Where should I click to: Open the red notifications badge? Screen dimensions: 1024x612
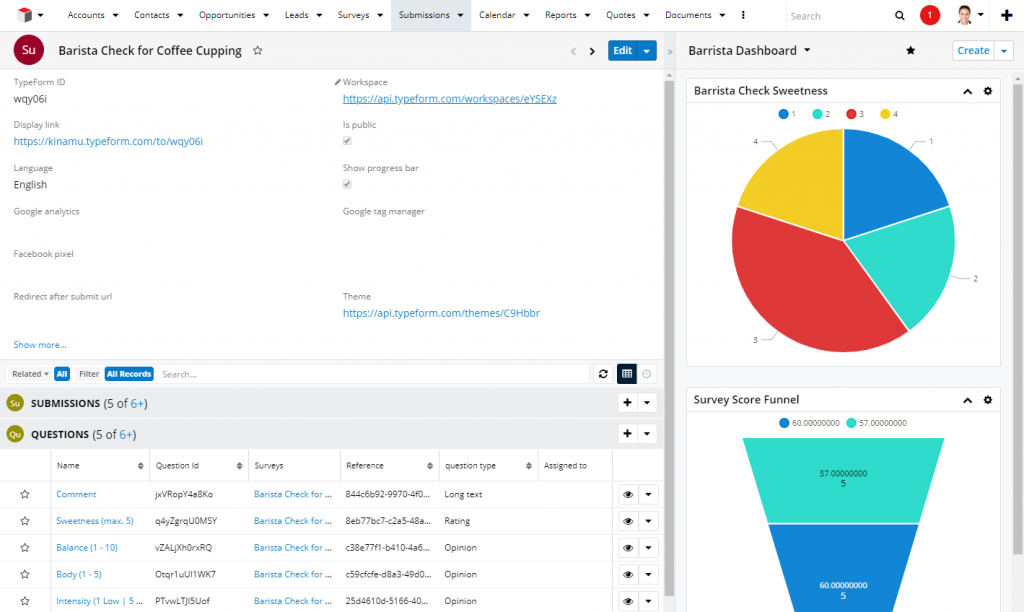[x=929, y=15]
